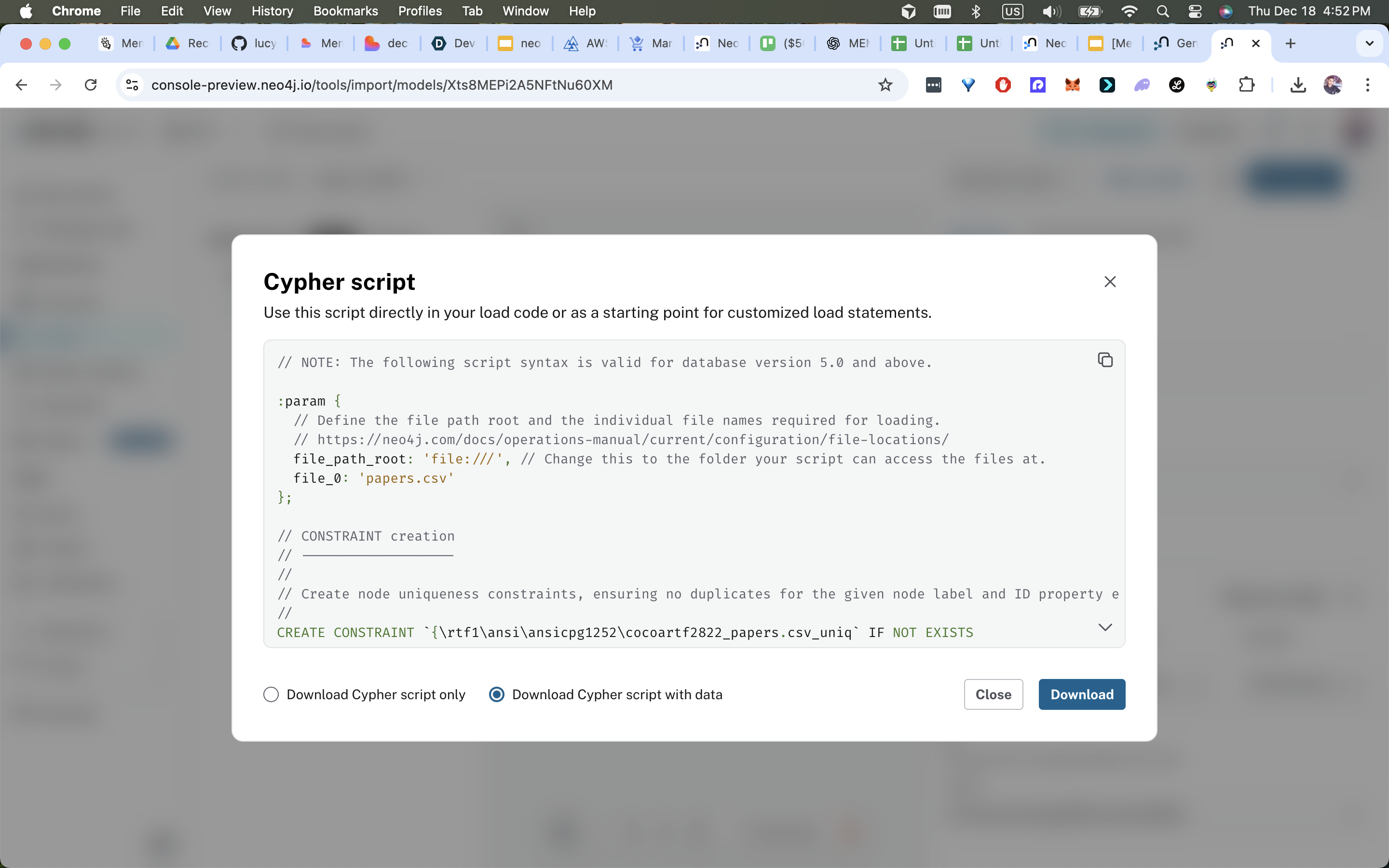Image resolution: width=1389 pixels, height=868 pixels.
Task: View site information icon in address bar
Action: coord(132,85)
